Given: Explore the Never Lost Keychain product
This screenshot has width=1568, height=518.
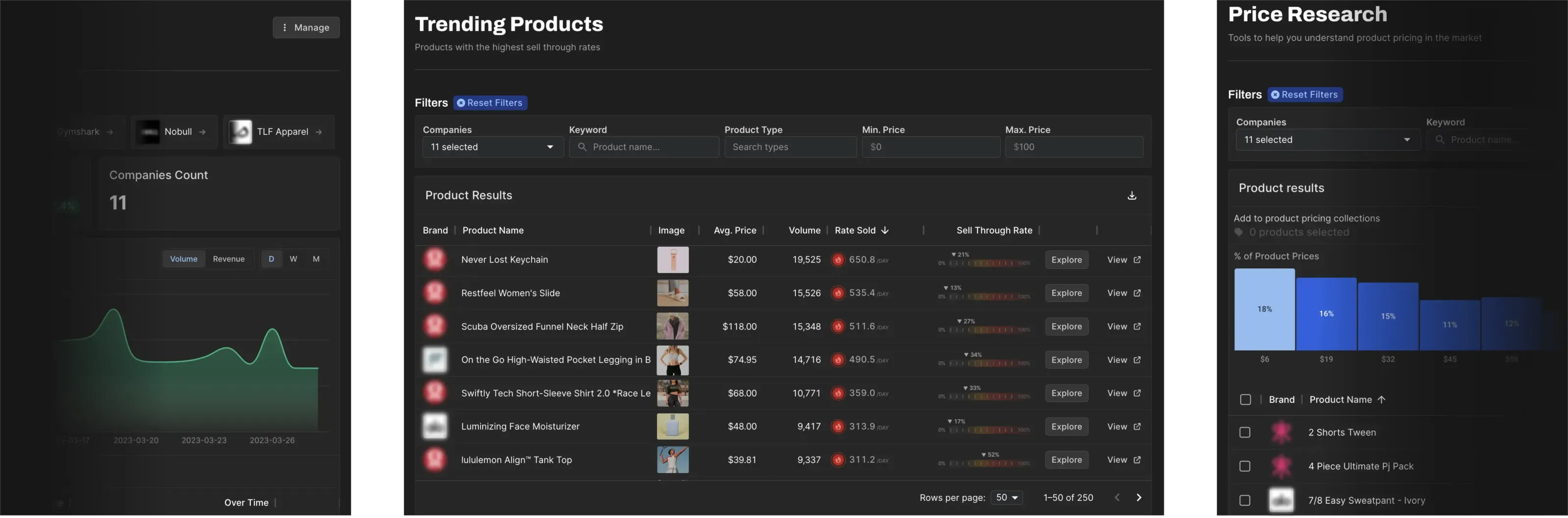Looking at the screenshot, I should pos(1066,260).
